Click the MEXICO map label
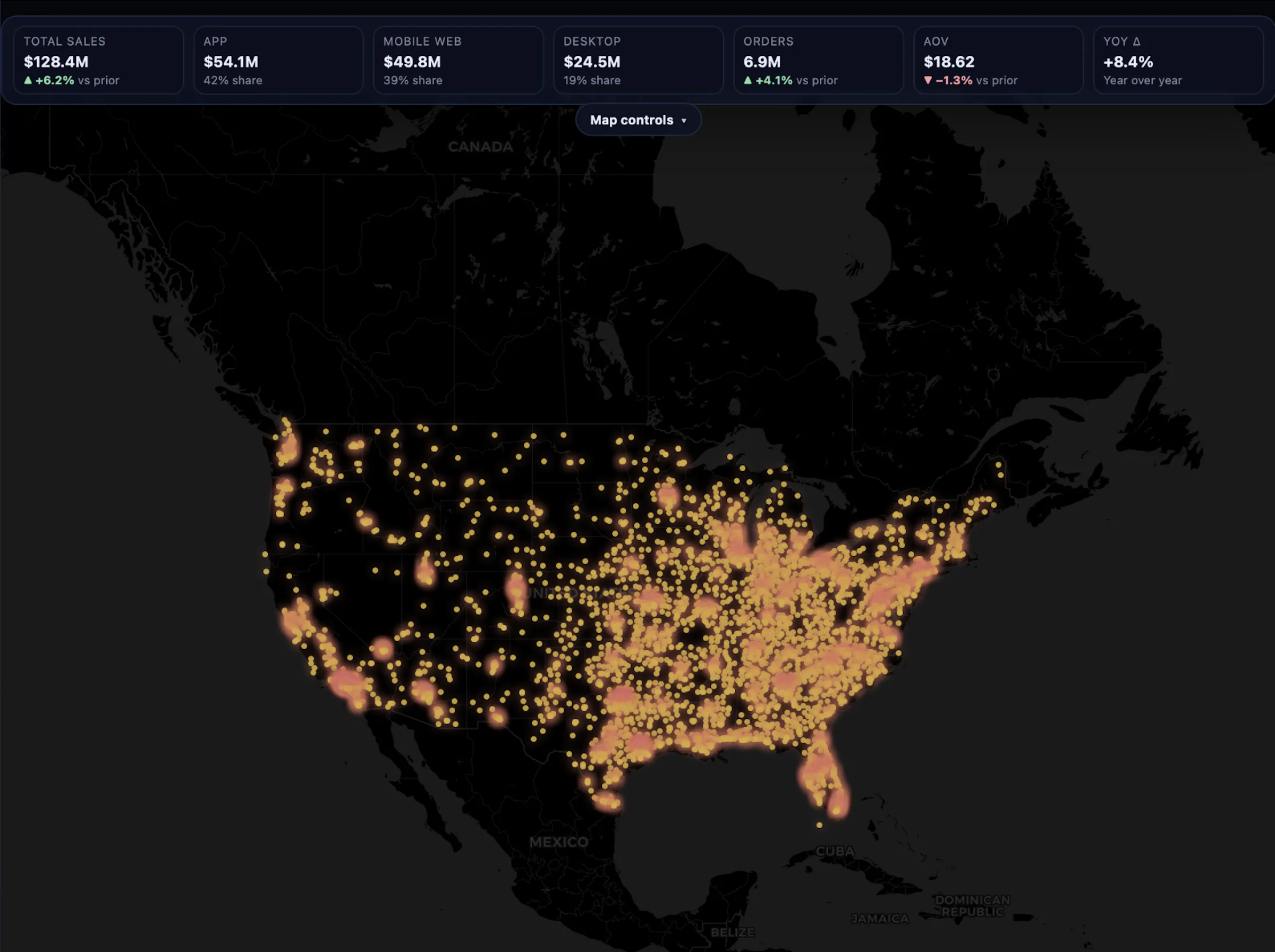Image resolution: width=1275 pixels, height=952 pixels. point(558,842)
